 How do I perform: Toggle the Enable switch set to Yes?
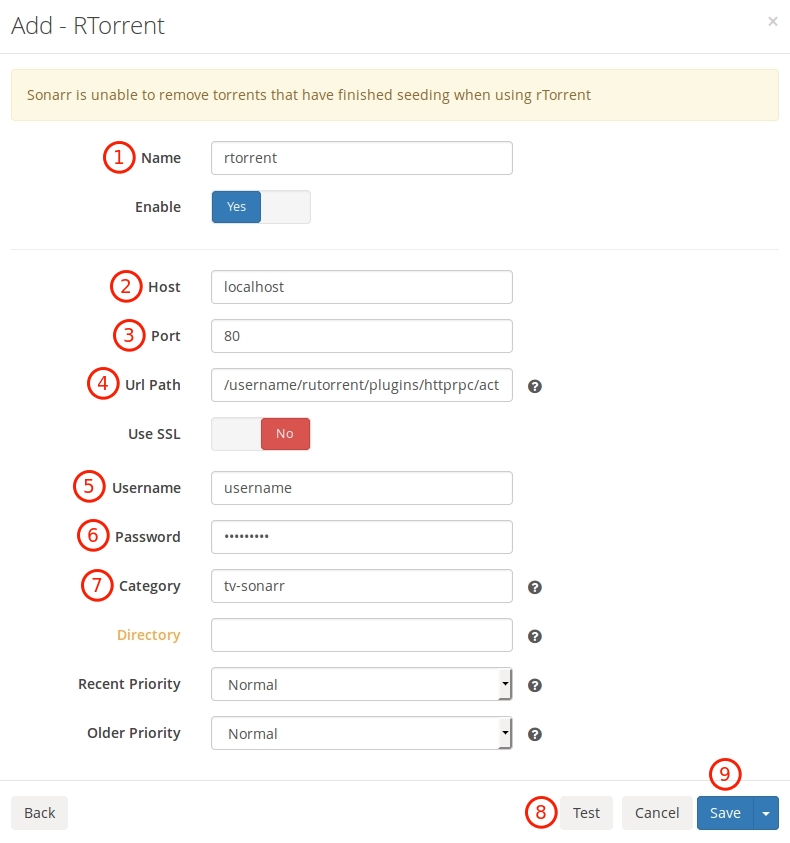[261, 207]
